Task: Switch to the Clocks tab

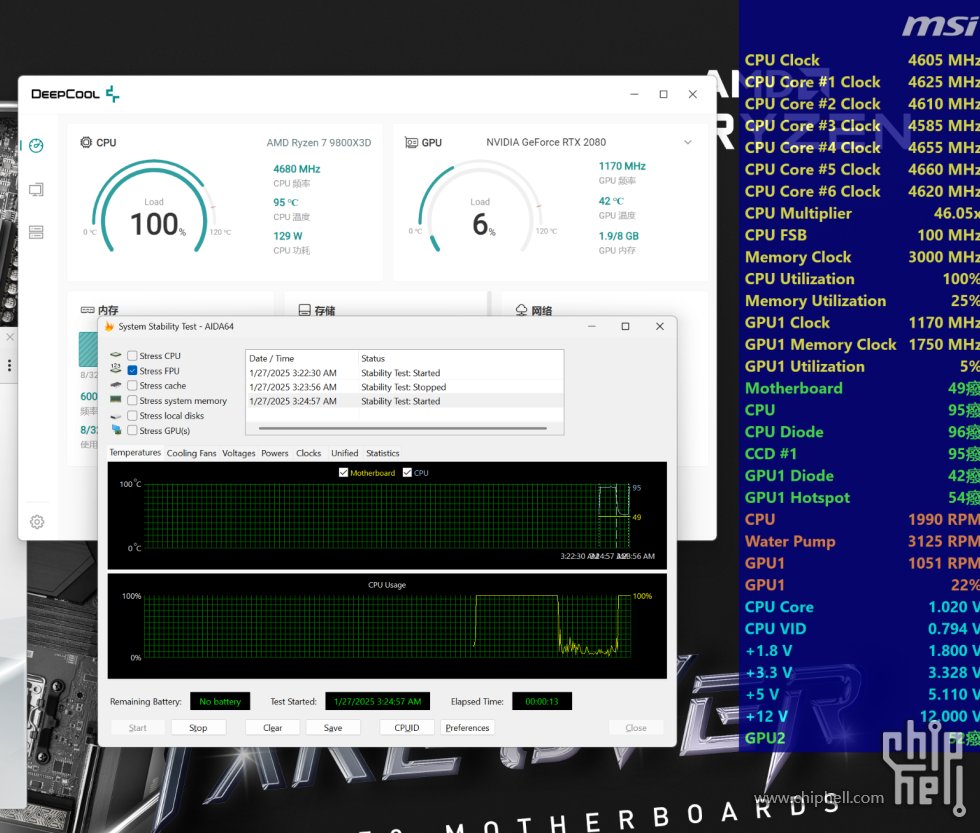Action: tap(309, 453)
